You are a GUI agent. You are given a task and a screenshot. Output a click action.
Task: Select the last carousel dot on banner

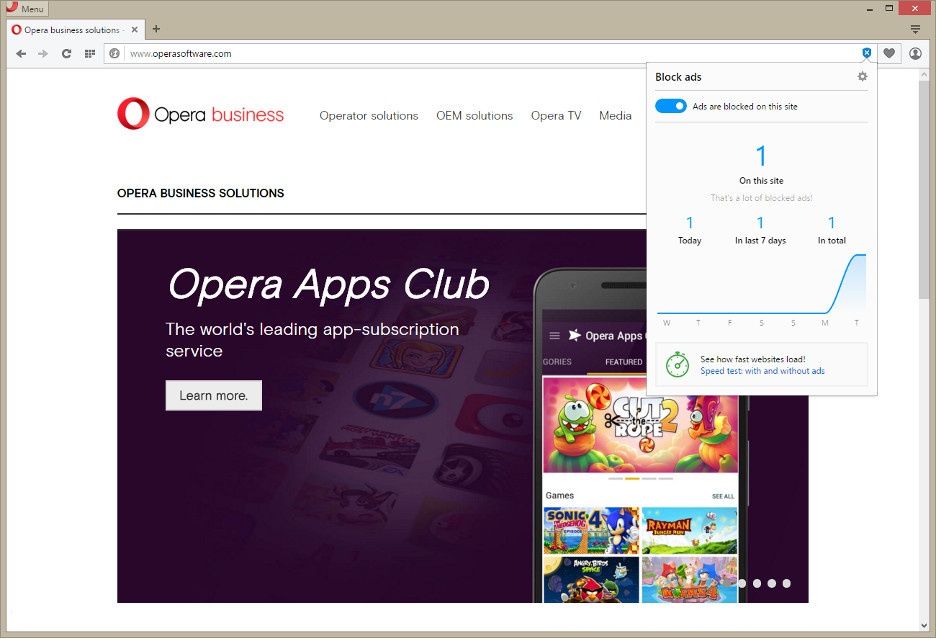pos(787,583)
